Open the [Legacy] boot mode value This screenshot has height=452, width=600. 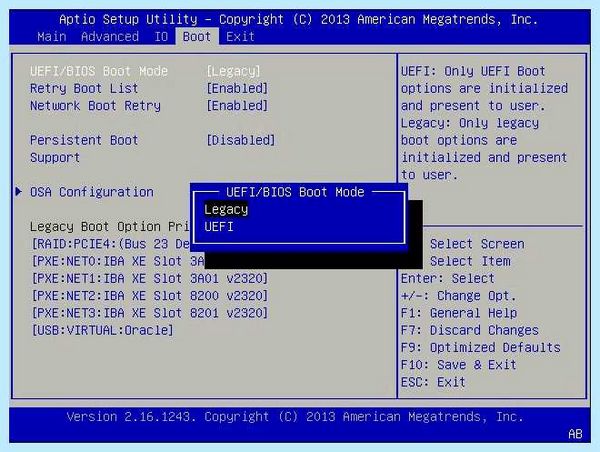click(233, 71)
